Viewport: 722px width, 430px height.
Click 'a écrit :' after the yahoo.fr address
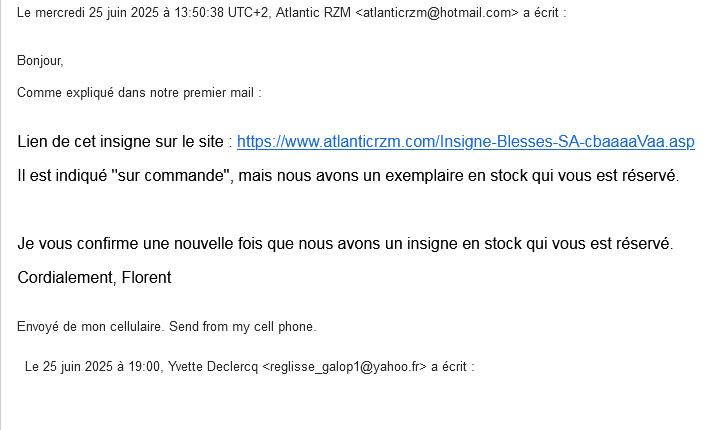pos(453,366)
